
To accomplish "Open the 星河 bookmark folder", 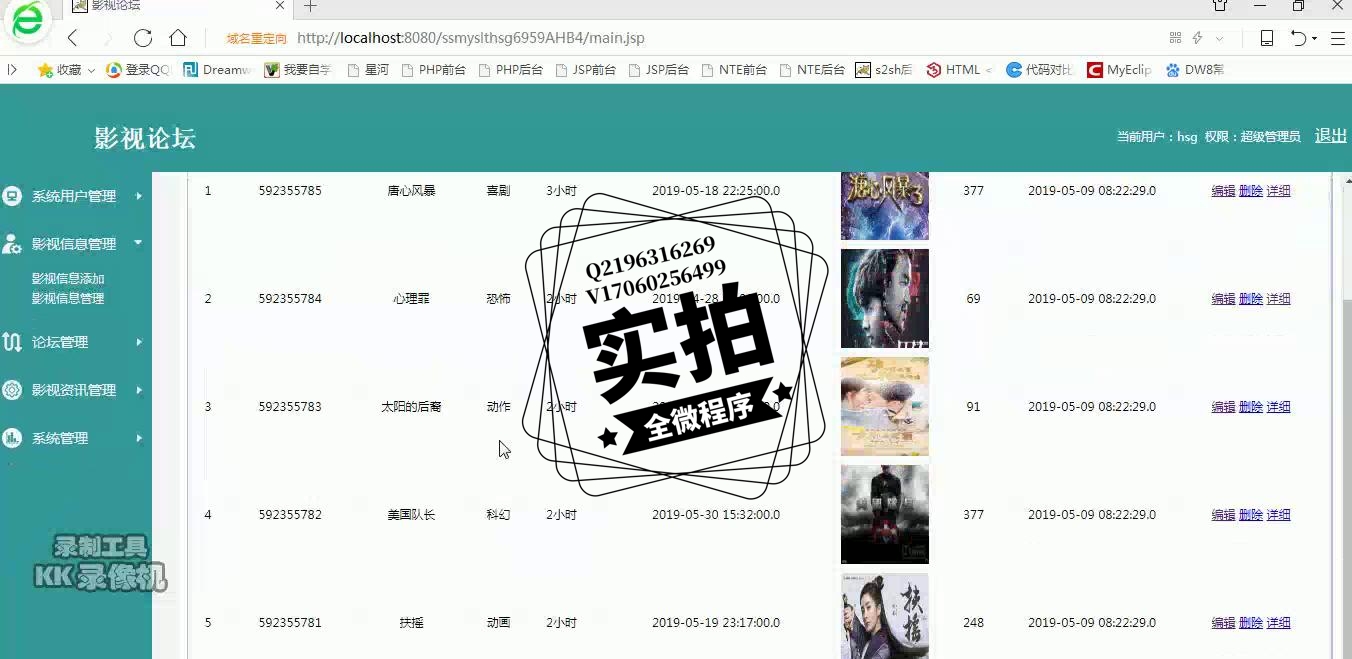I will point(368,70).
